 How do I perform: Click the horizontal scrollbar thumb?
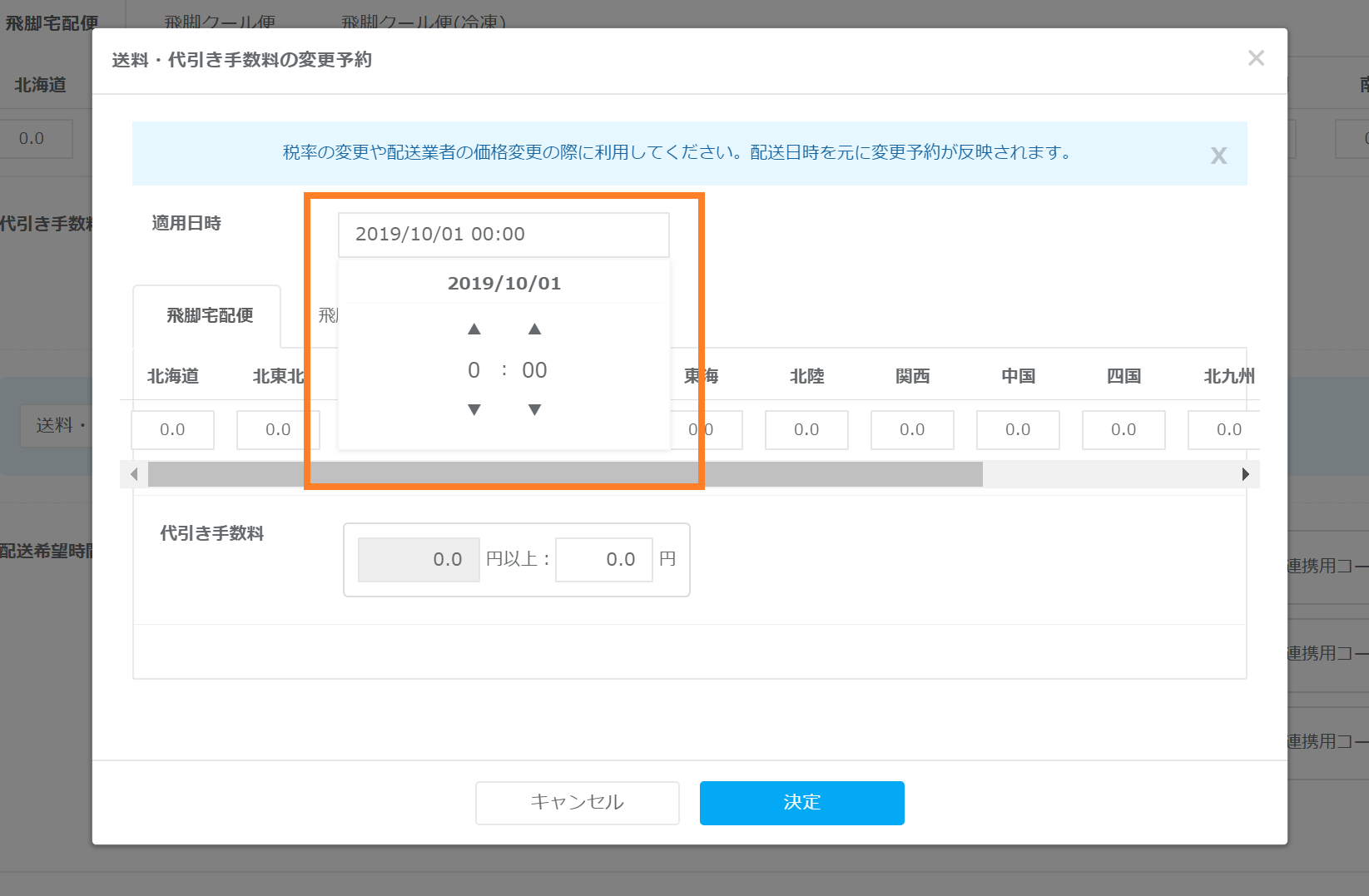(x=564, y=474)
